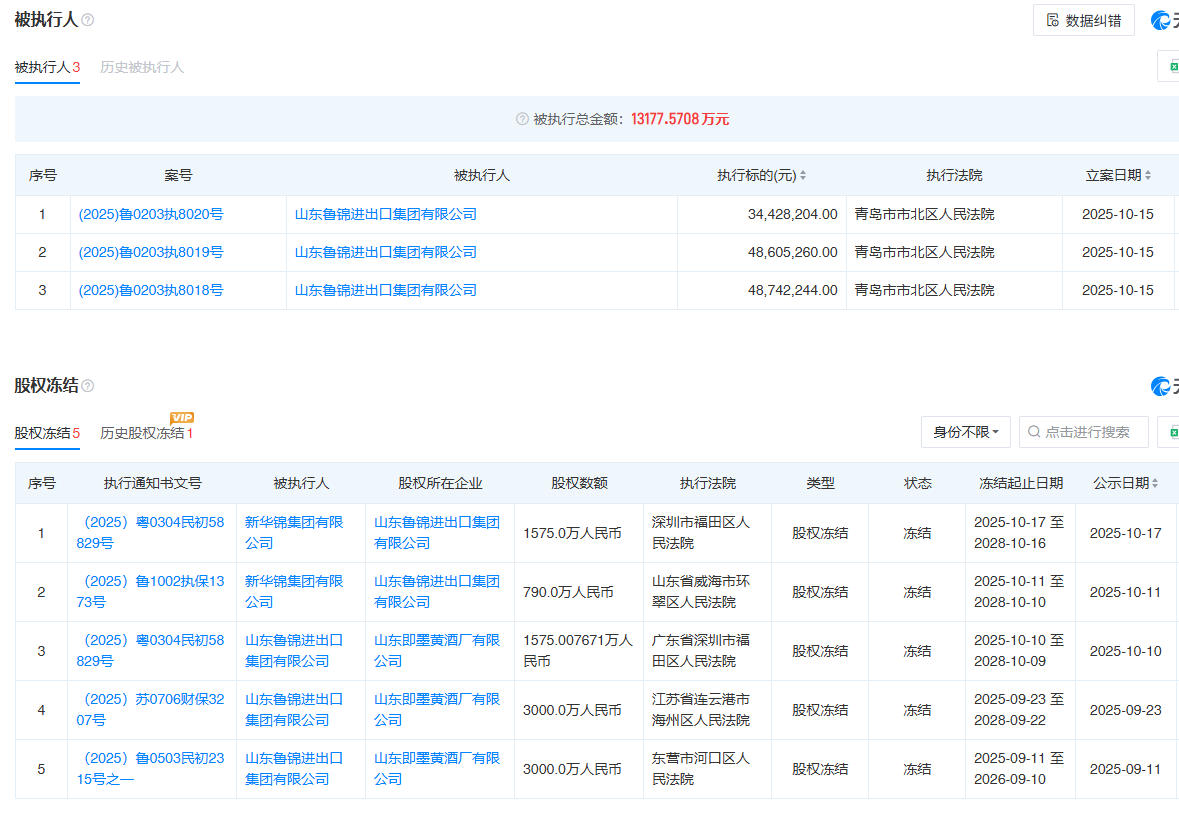Click the 数据纠错 button
Viewport: 1179px width, 819px height.
(1084, 20)
